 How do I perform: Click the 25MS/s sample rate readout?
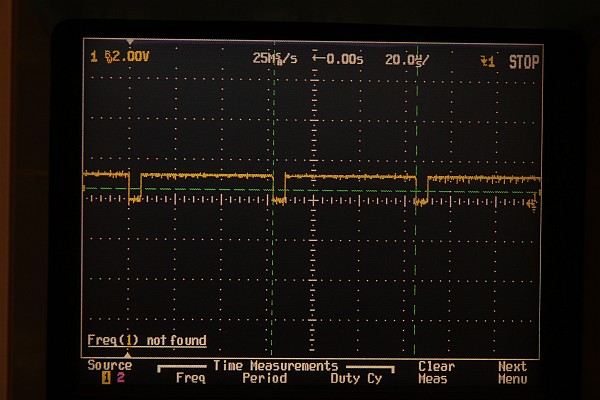274,60
